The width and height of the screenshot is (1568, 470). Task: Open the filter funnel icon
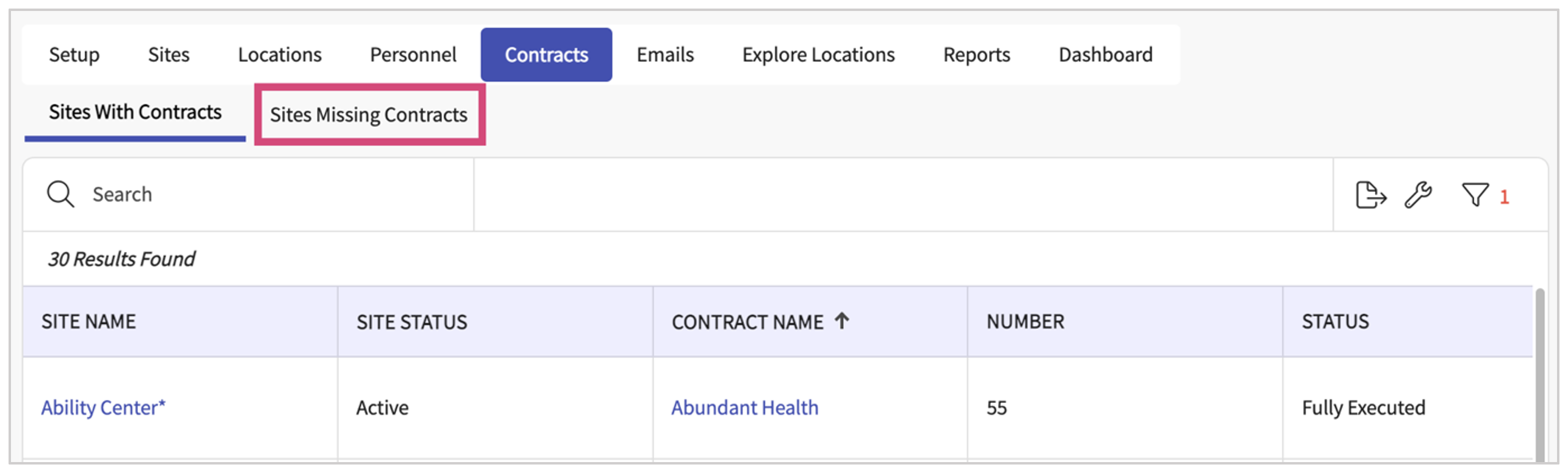point(1475,195)
